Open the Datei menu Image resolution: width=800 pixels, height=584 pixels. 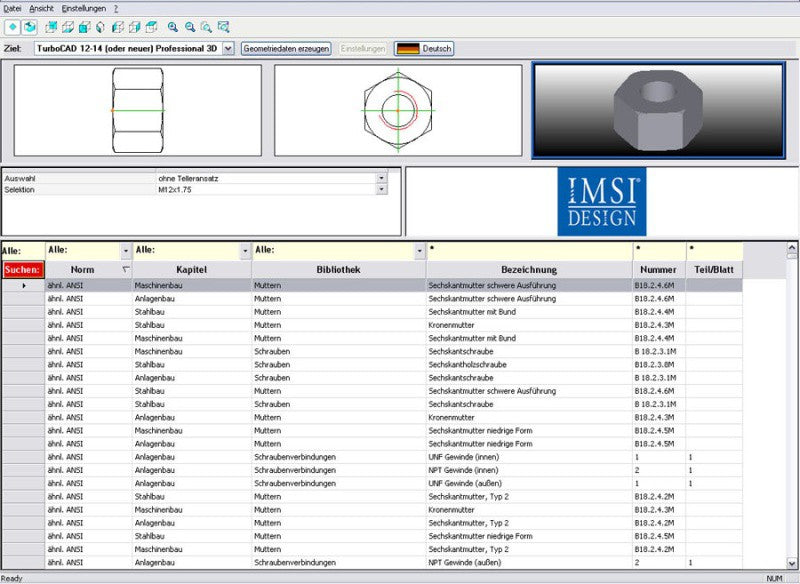coord(12,9)
